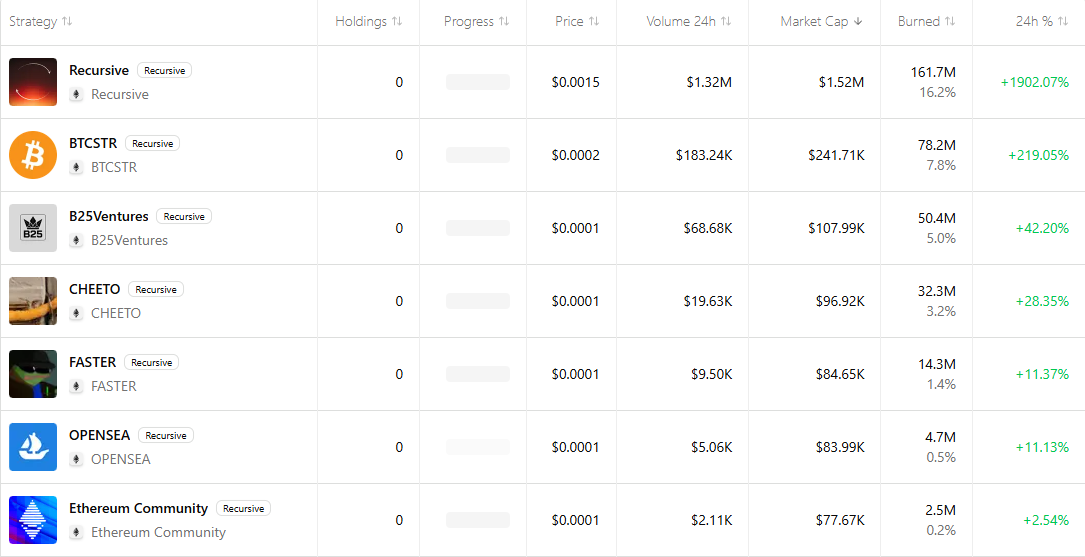Click Ethereum chain icon beside BTCSTR ticker
The height and width of the screenshot is (557, 1085).
coord(76,168)
